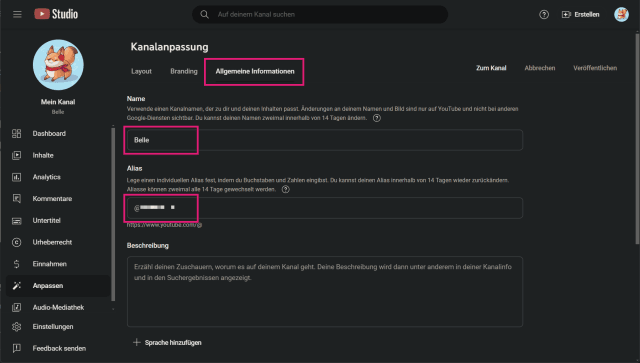Click the Analytics chart icon
The image size is (640, 363).
pos(16,177)
